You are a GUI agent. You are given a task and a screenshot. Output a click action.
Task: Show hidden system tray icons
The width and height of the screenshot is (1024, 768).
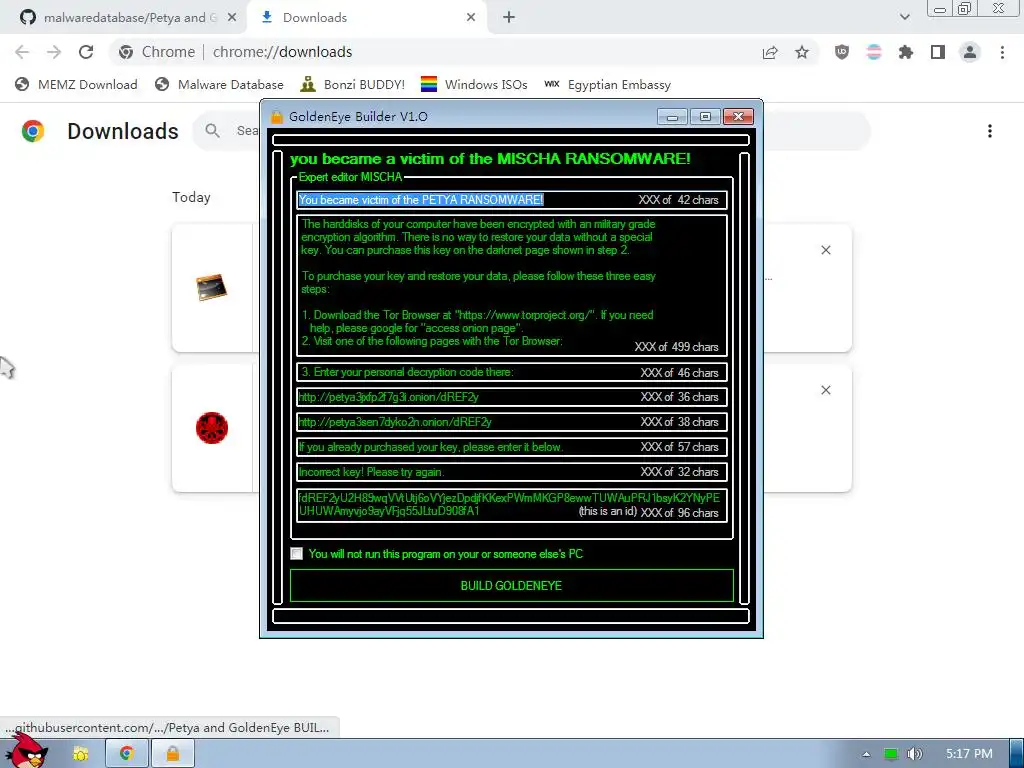click(866, 754)
